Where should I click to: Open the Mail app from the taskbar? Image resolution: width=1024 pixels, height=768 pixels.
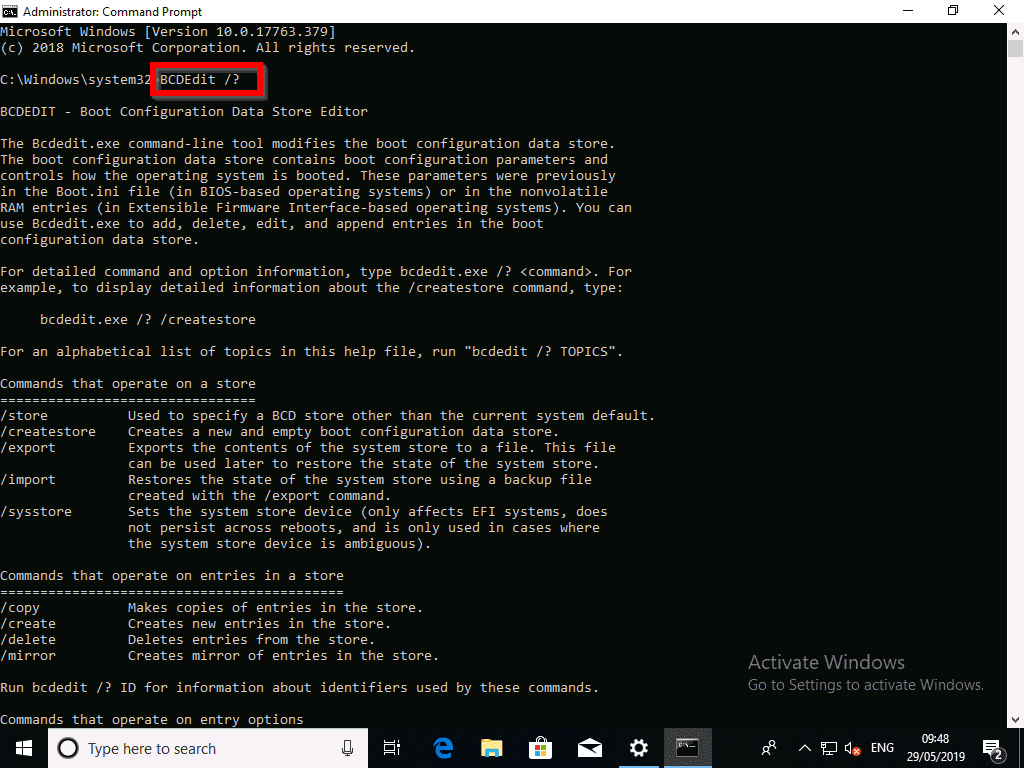[590, 748]
